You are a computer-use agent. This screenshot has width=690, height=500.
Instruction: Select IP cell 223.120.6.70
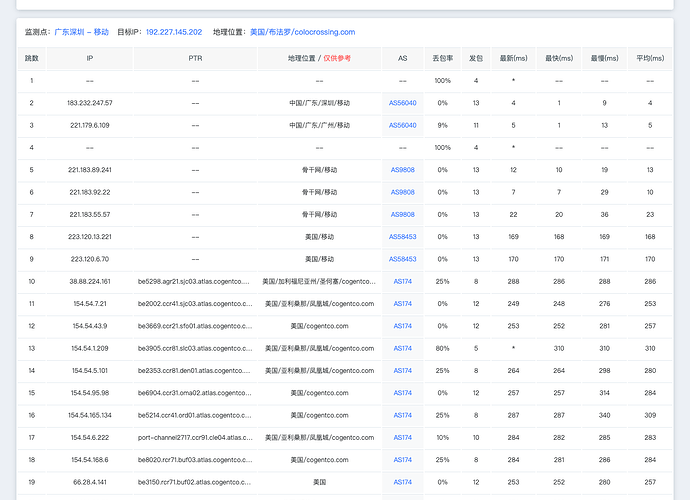coord(90,259)
